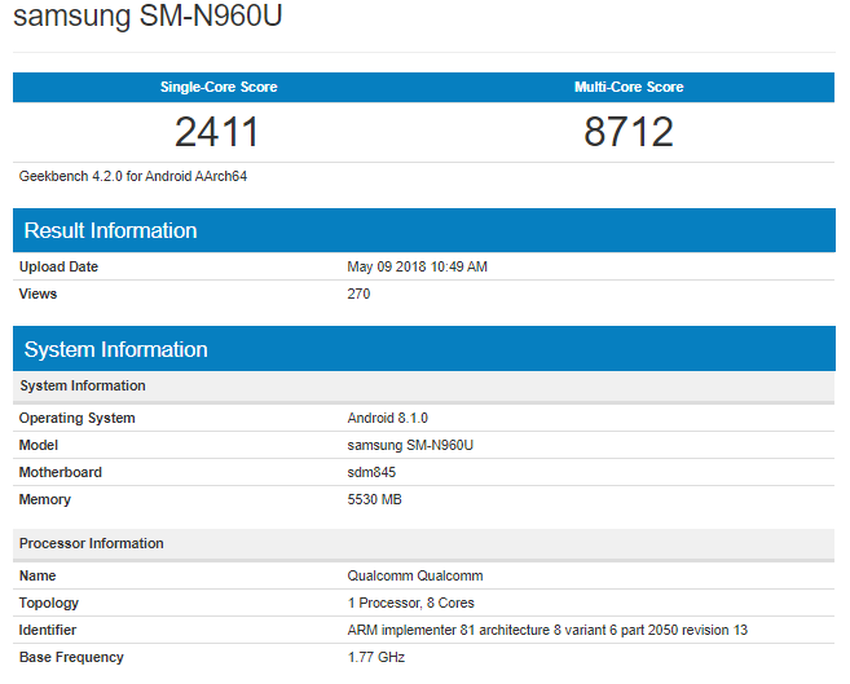Expand the Processor Information subsection
This screenshot has height=684, width=850.
point(91,543)
